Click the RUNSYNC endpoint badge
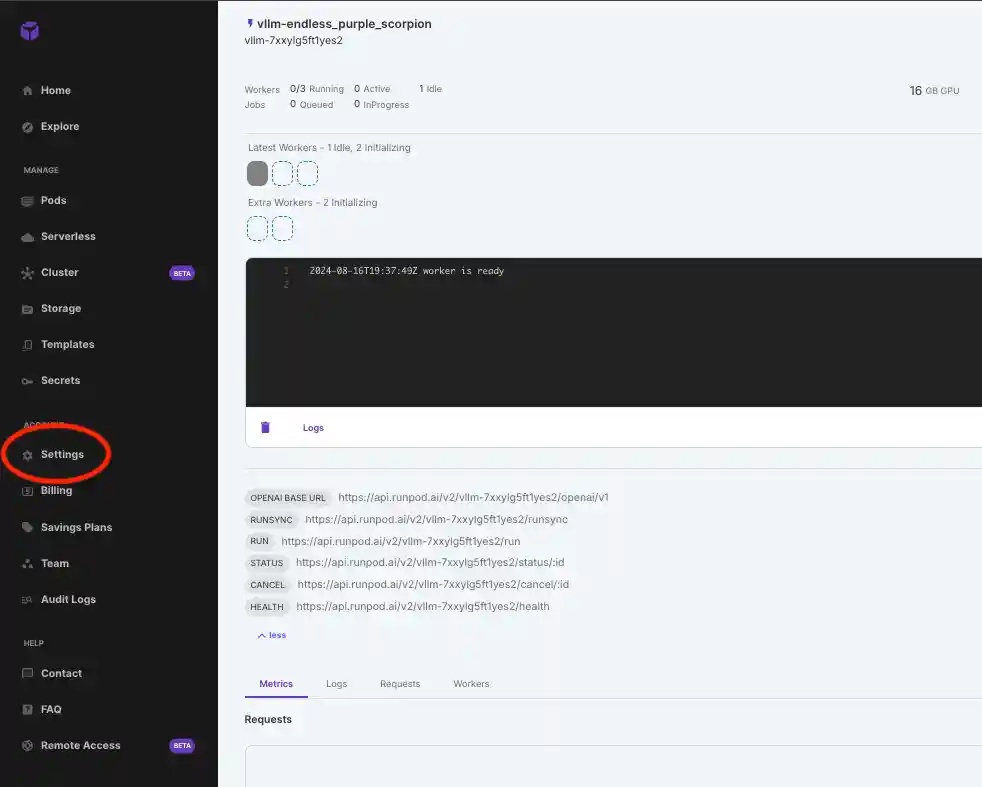 pyautogui.click(x=270, y=520)
